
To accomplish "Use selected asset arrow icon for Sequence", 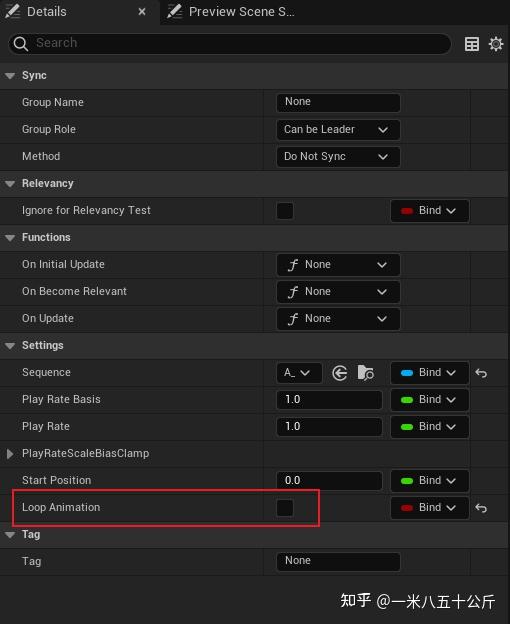I will [x=339, y=373].
